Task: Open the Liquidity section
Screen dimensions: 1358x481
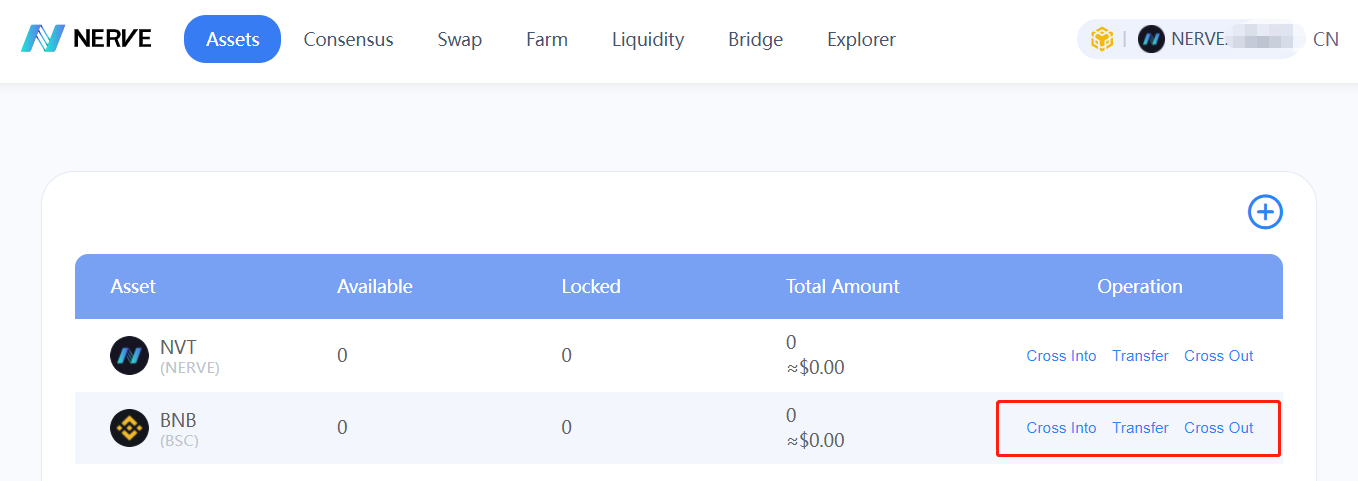Action: point(648,40)
